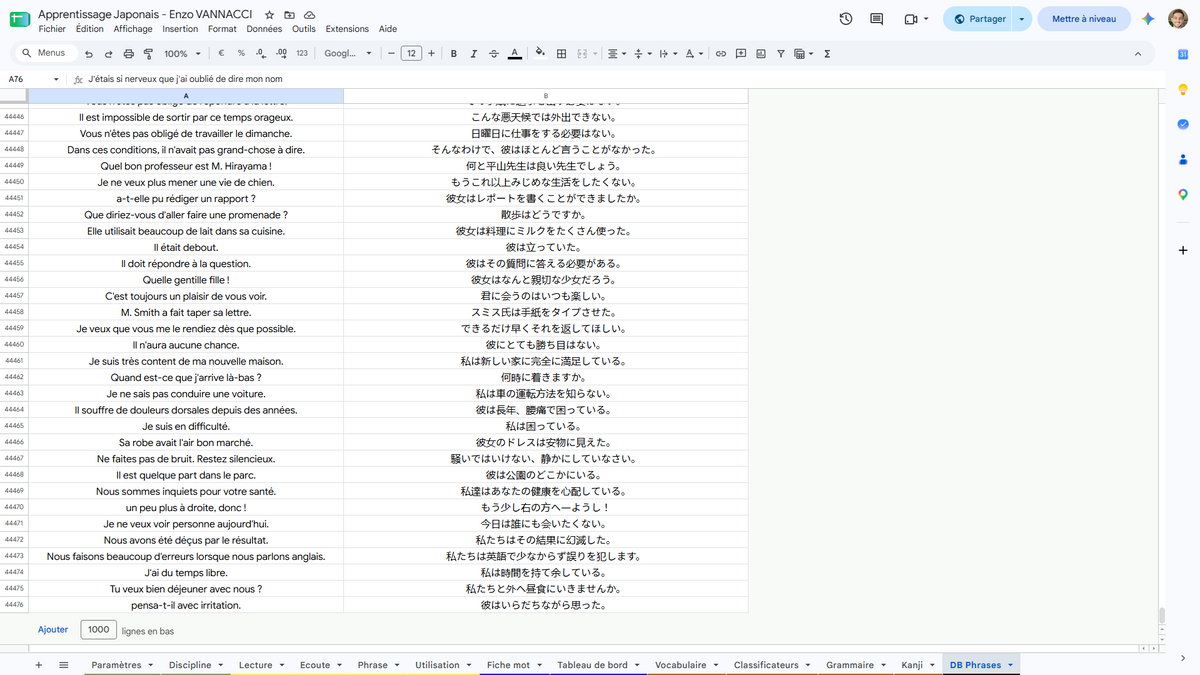Decrease font size with the minus button
This screenshot has height=675, width=1200.
click(x=391, y=54)
